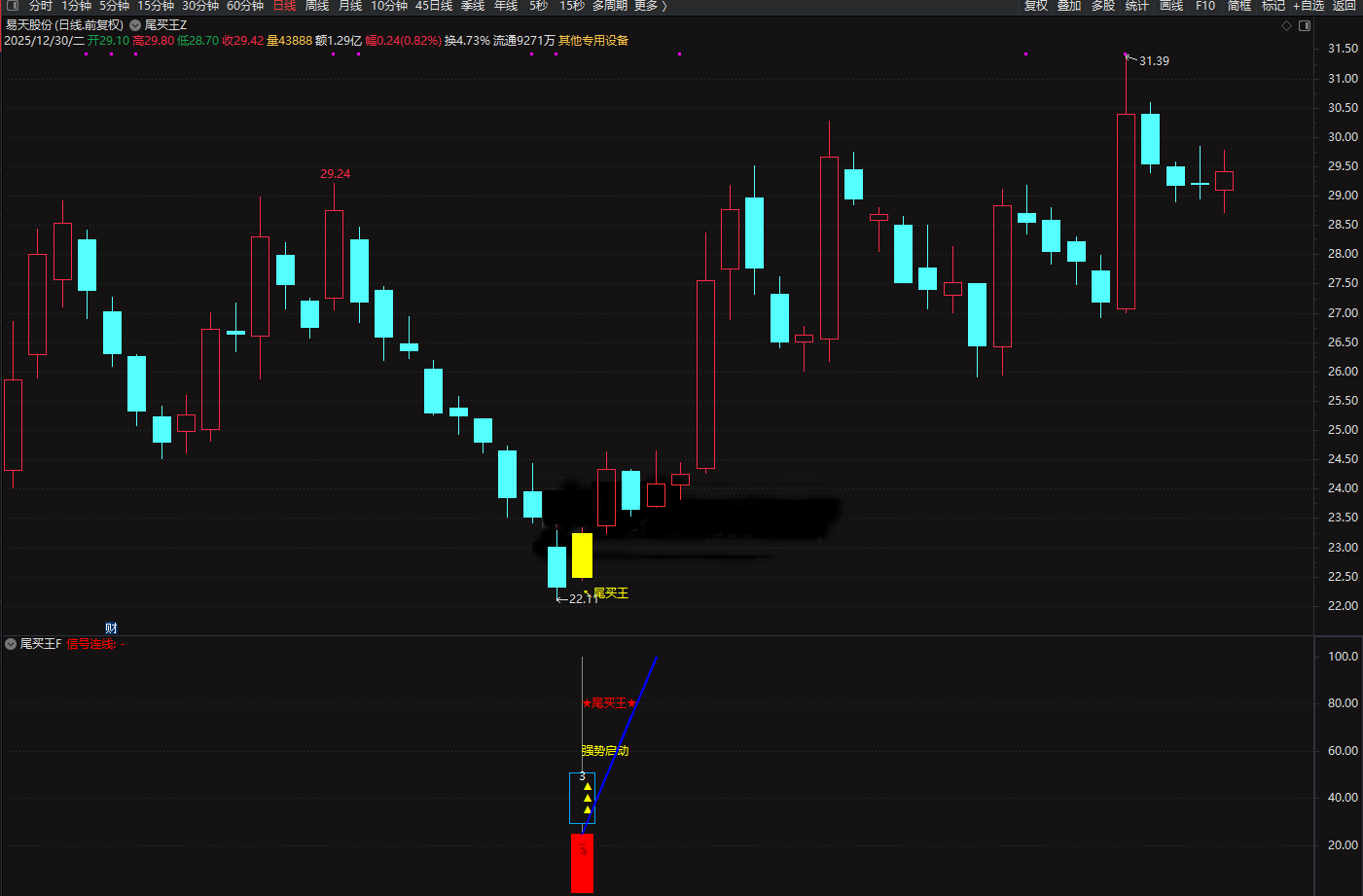Click the 幅0.24(0.82%) change value
The image size is (1363, 896).
[404, 41]
